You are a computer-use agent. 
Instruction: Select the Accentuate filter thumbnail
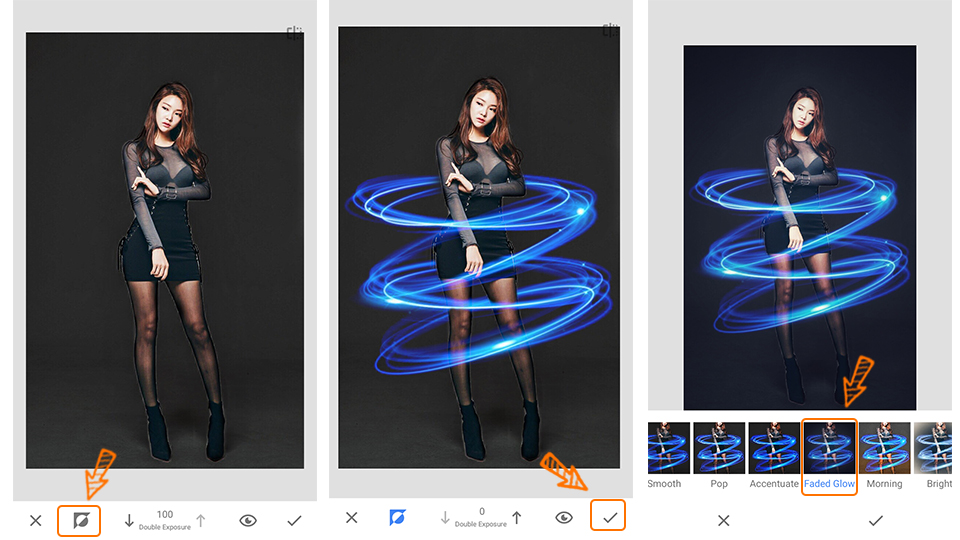click(774, 448)
